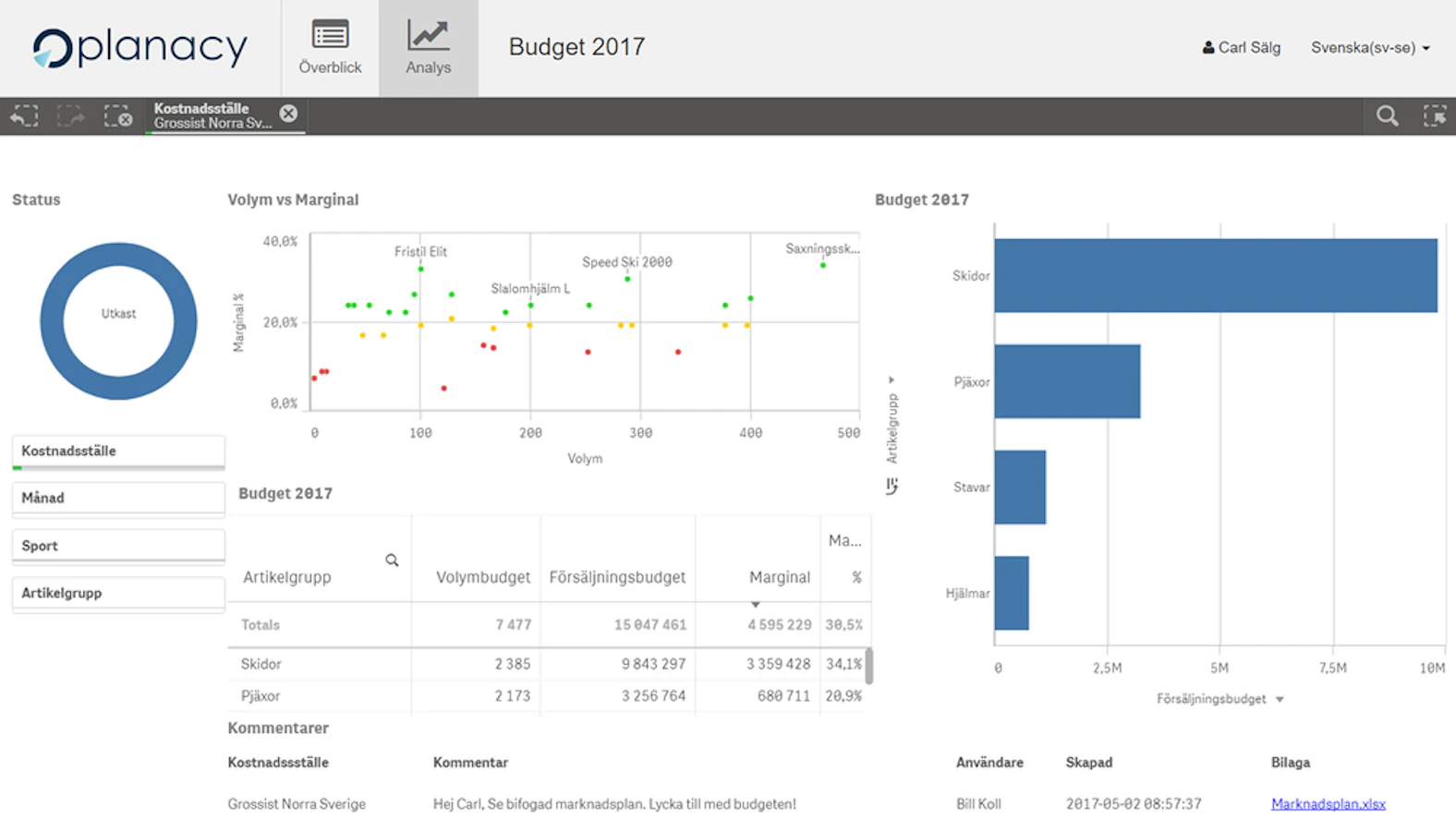The width and height of the screenshot is (1456, 831).
Task: Switch to the Analys tab
Action: [429, 48]
